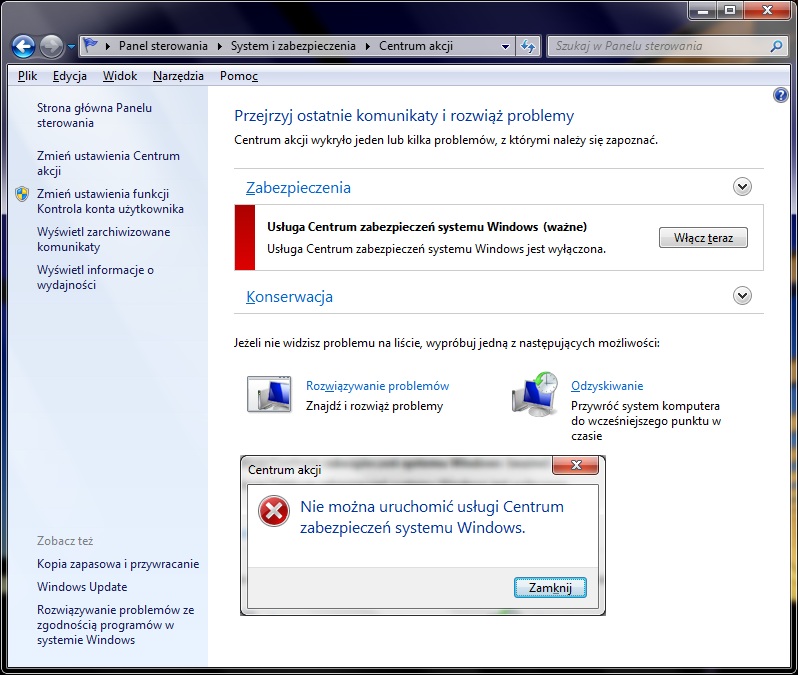Expand the Konserwacja section chevron
The height and width of the screenshot is (675, 798).
(742, 296)
